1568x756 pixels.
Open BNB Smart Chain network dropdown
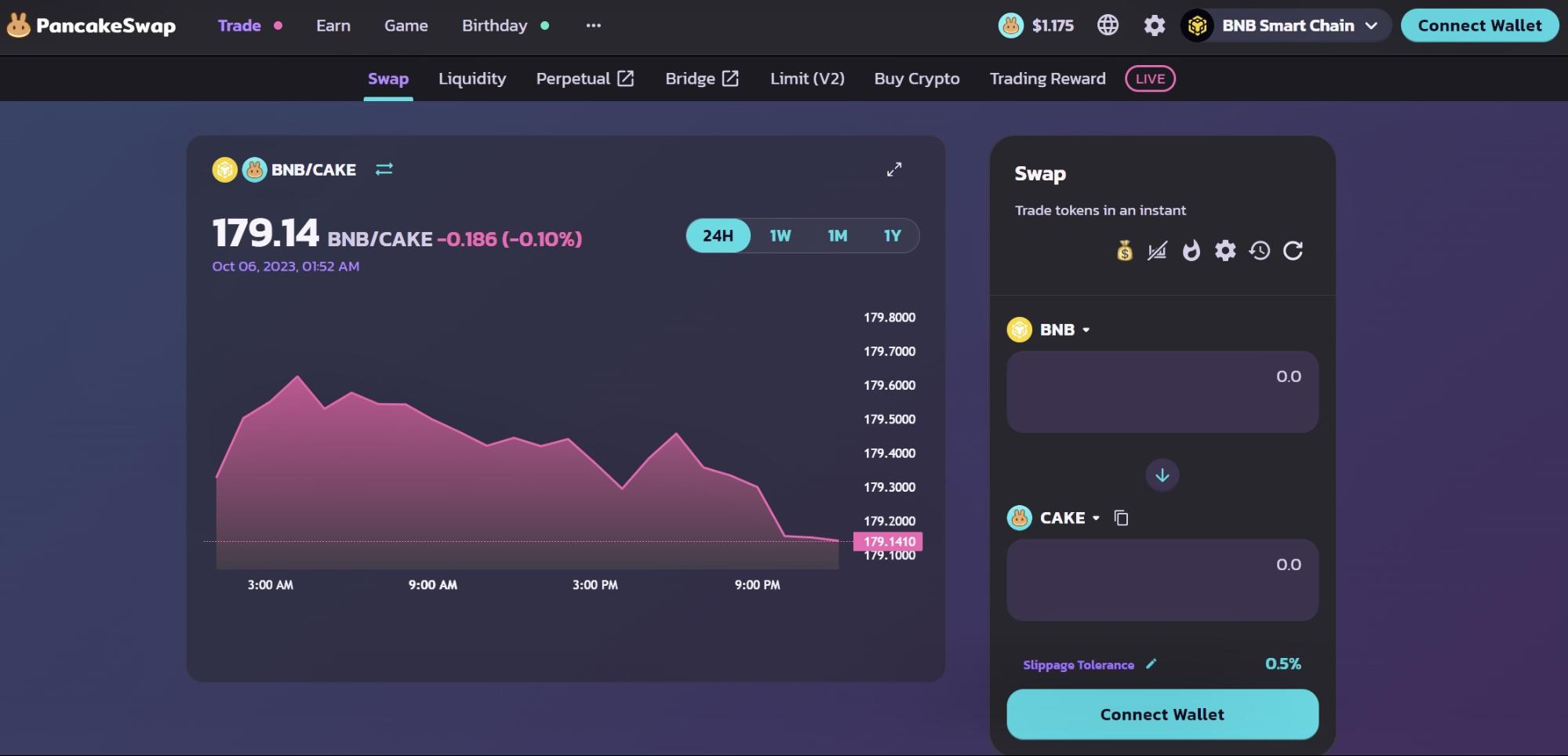[x=1286, y=25]
